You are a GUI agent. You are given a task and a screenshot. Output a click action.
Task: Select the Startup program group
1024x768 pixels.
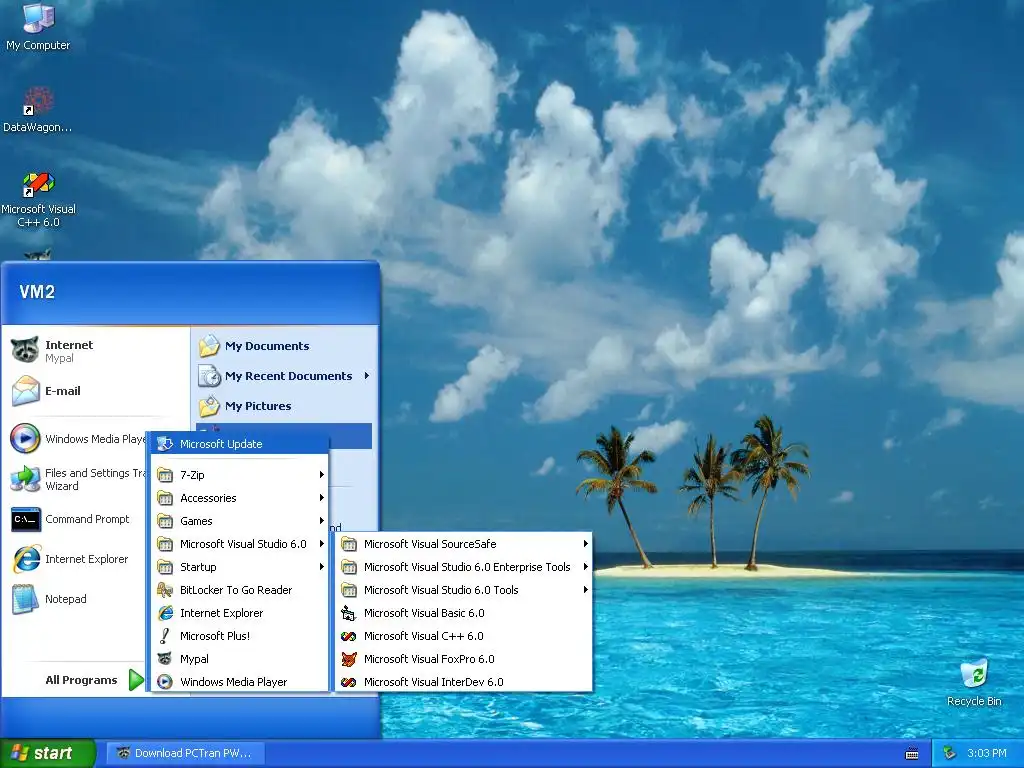pyautogui.click(x=240, y=567)
